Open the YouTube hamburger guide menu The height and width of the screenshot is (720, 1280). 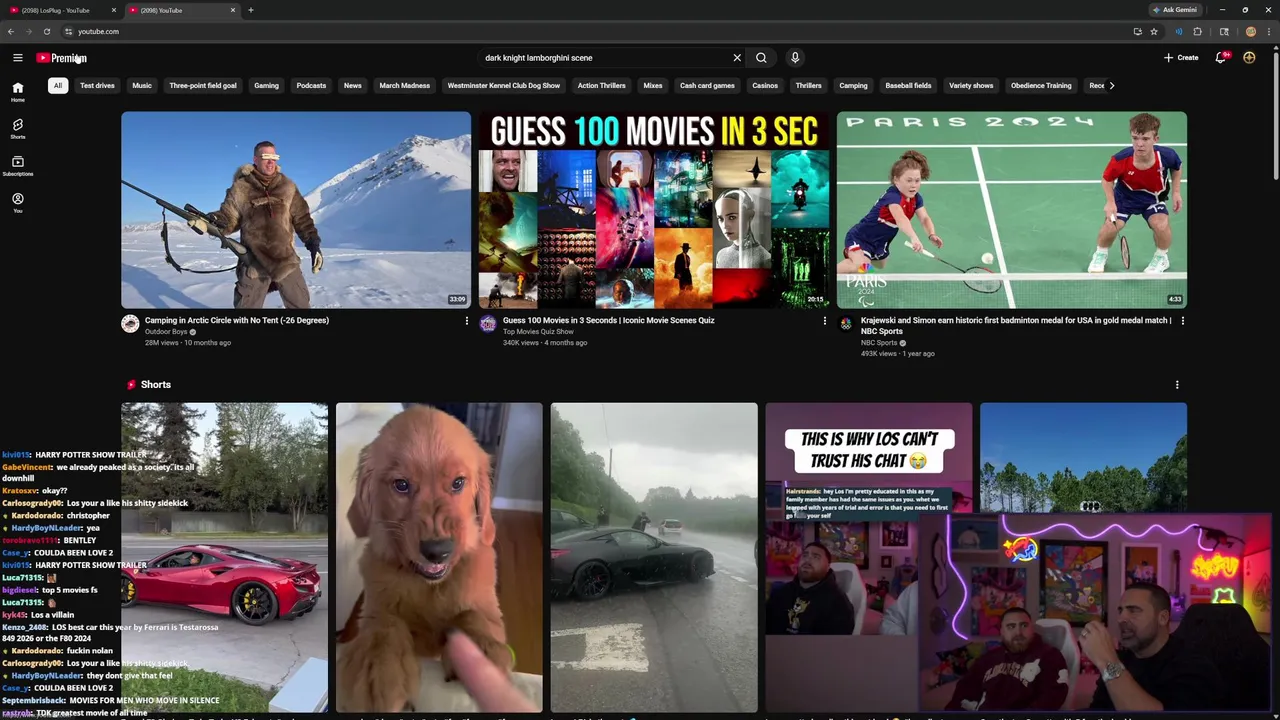pyautogui.click(x=17, y=58)
